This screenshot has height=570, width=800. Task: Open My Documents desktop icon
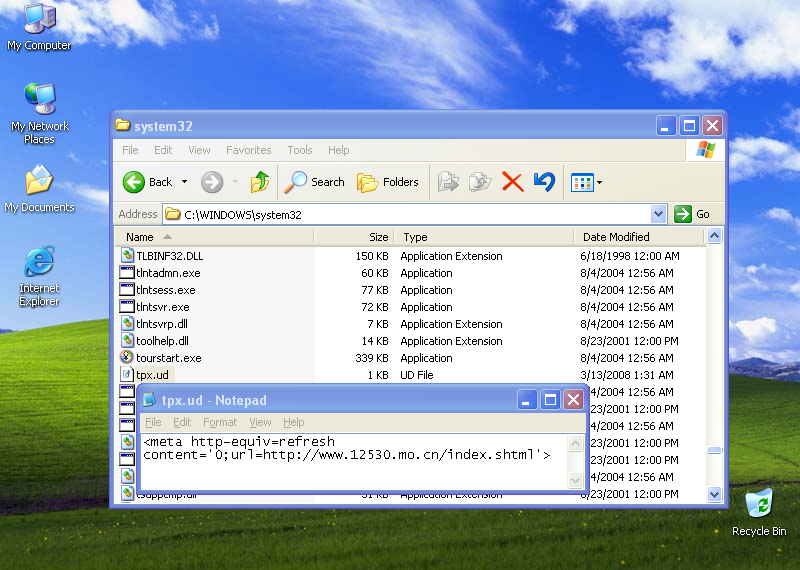tap(39, 188)
